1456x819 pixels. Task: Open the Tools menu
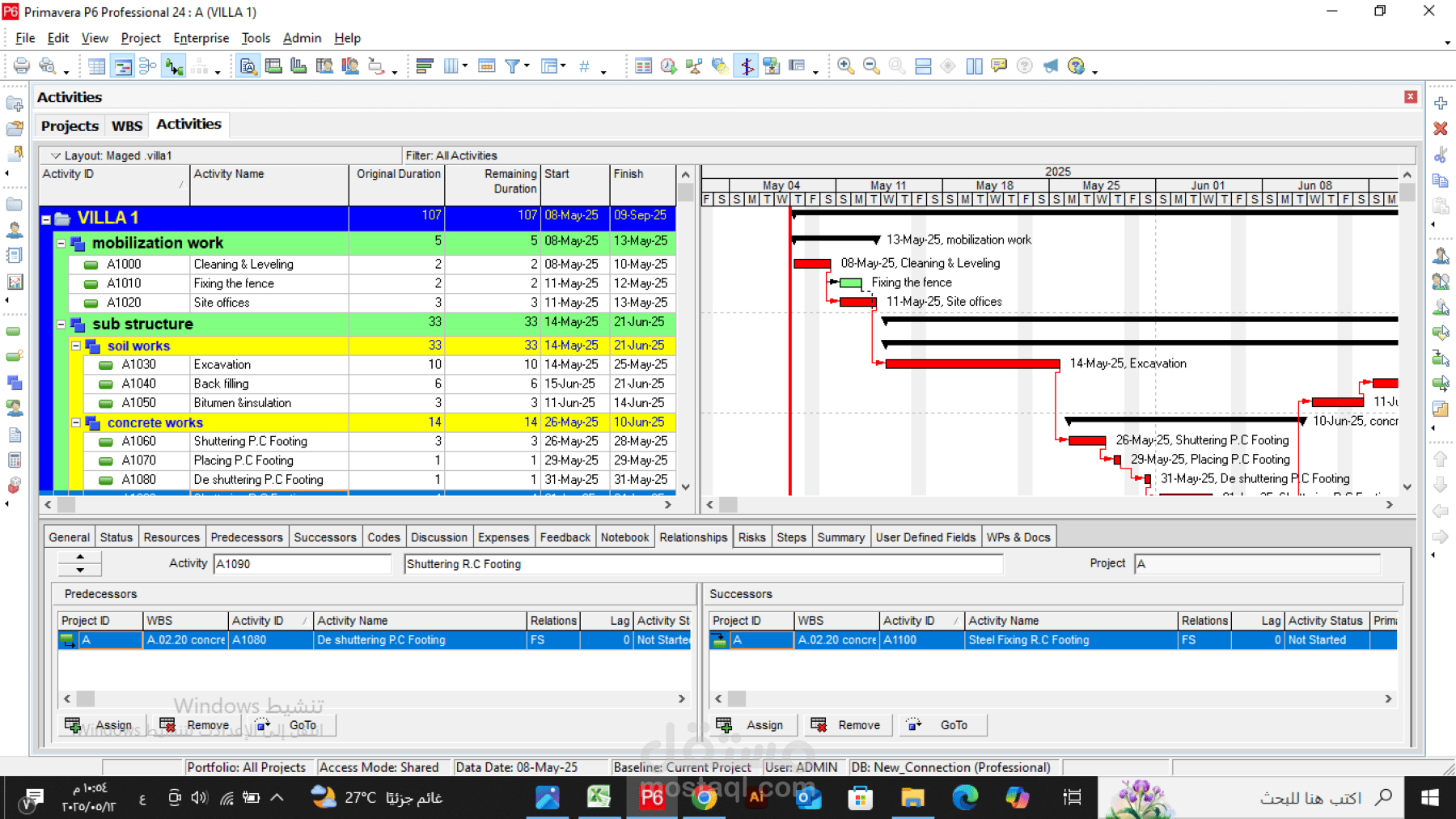[256, 38]
